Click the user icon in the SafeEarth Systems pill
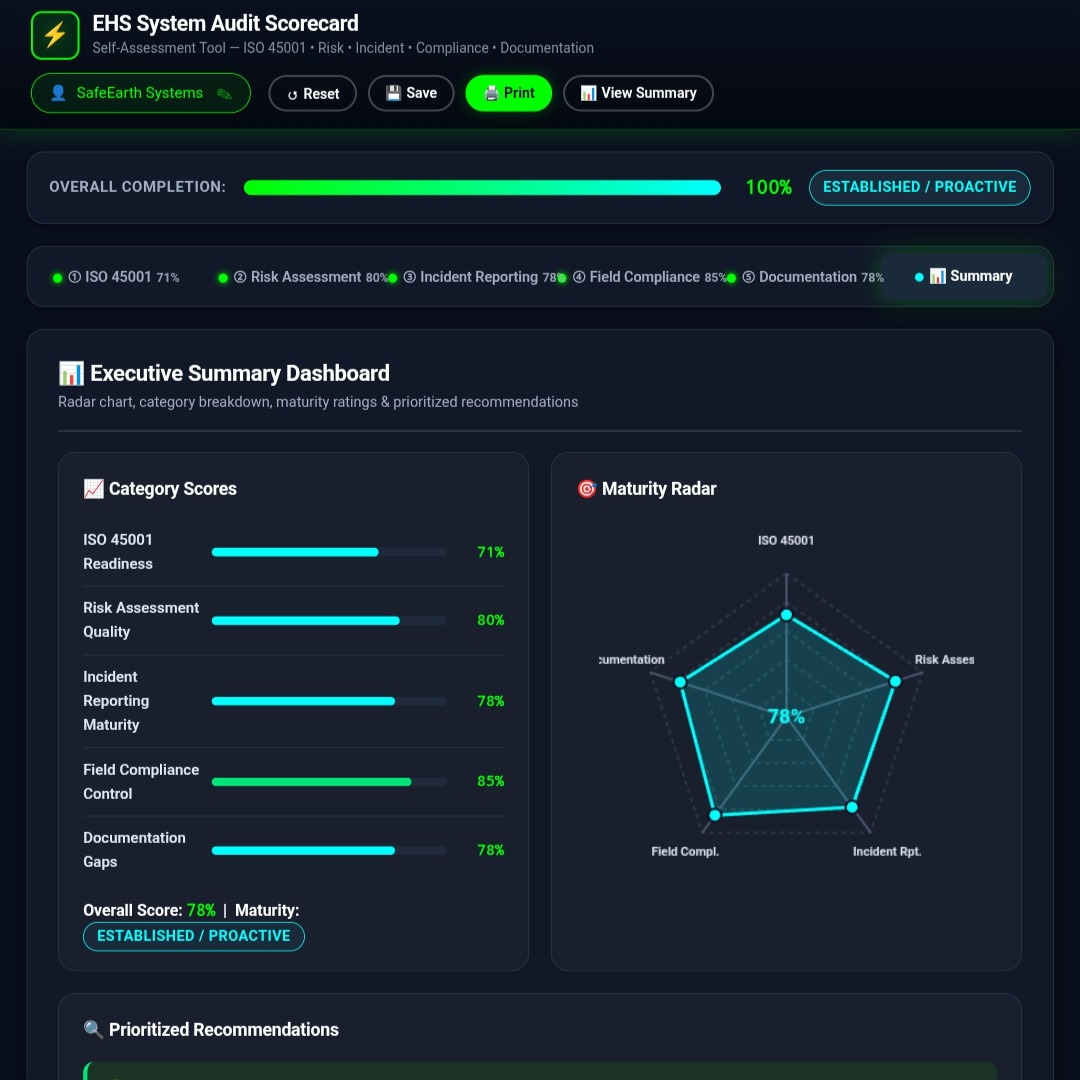This screenshot has height=1080, width=1080. pyautogui.click(x=59, y=93)
